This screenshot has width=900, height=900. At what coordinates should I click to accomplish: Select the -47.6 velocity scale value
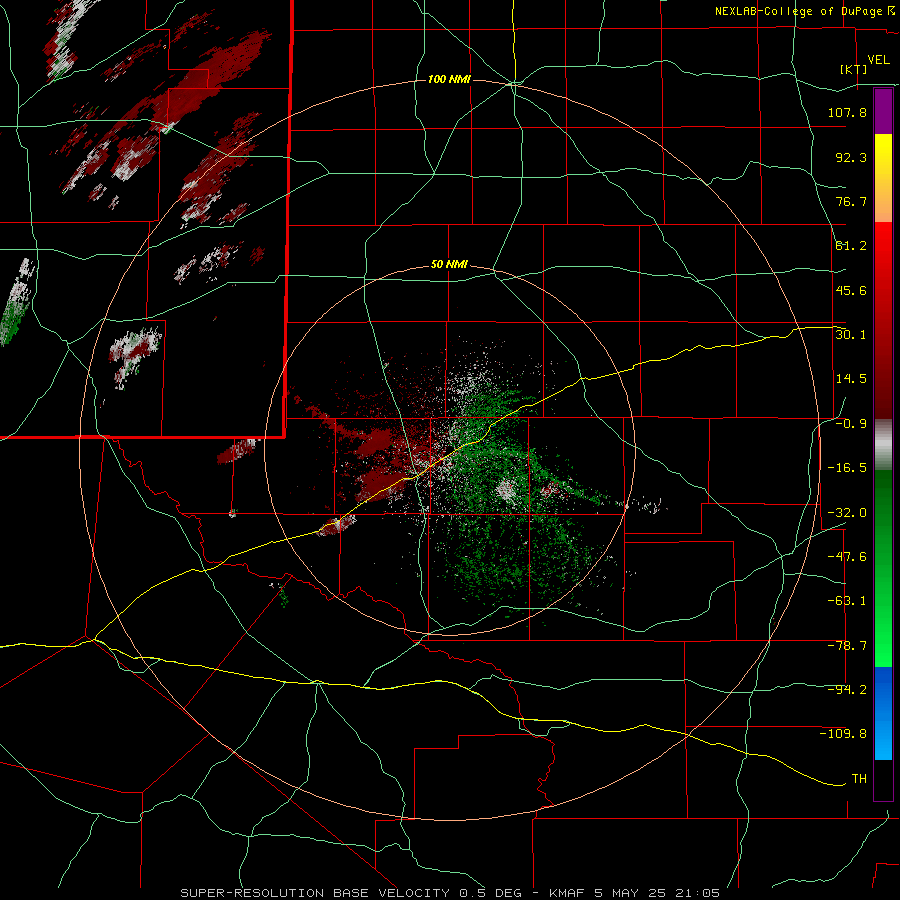pyautogui.click(x=847, y=557)
